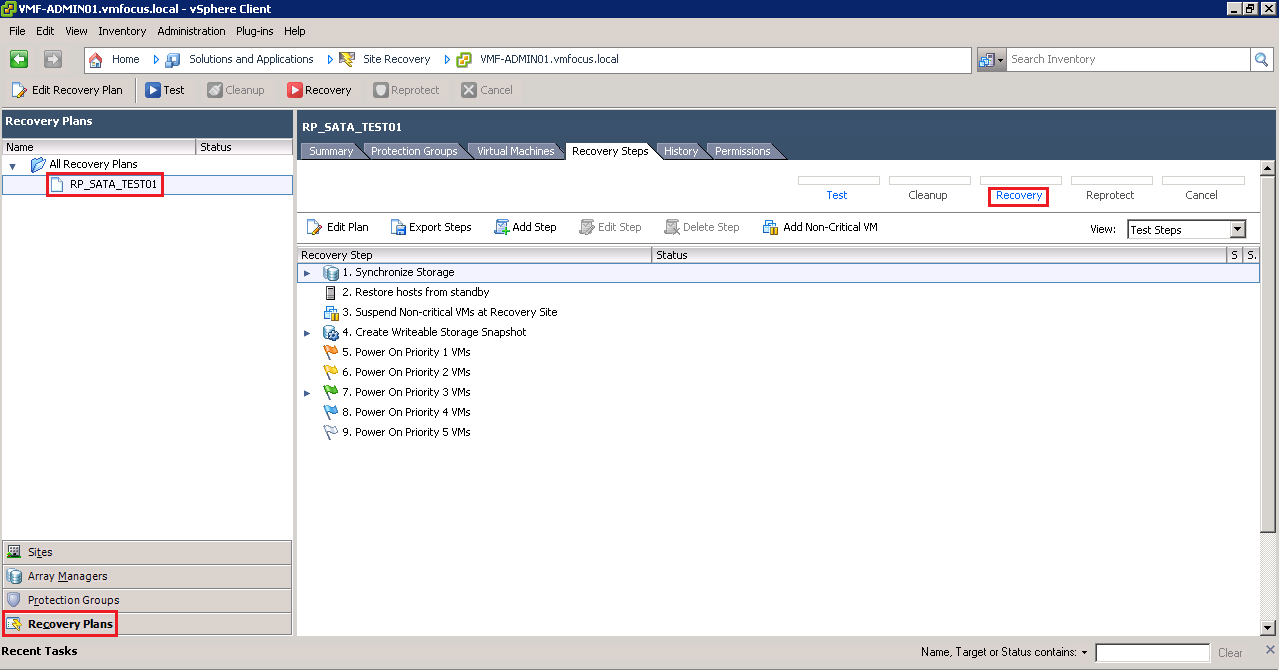
Task: Click the Export Steps icon
Action: [398, 227]
